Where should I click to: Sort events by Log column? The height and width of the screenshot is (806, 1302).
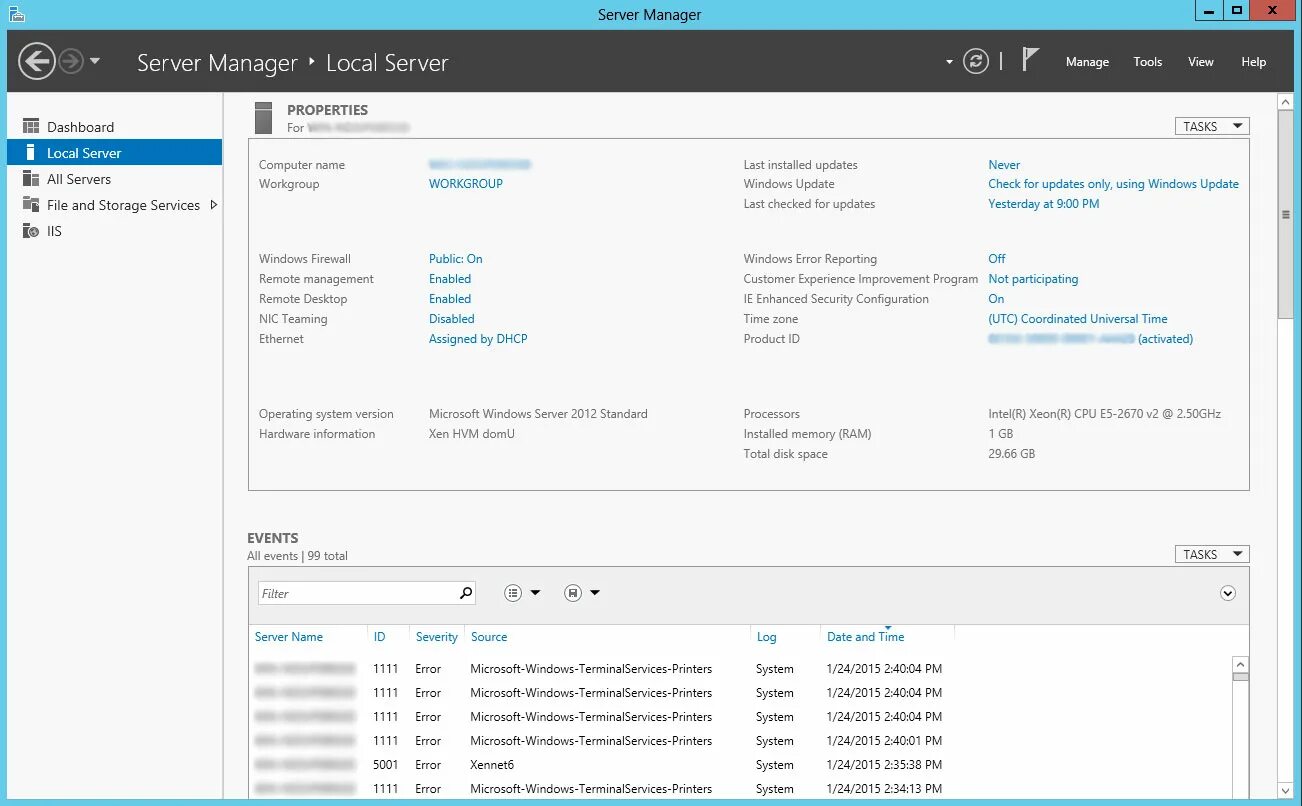point(766,637)
